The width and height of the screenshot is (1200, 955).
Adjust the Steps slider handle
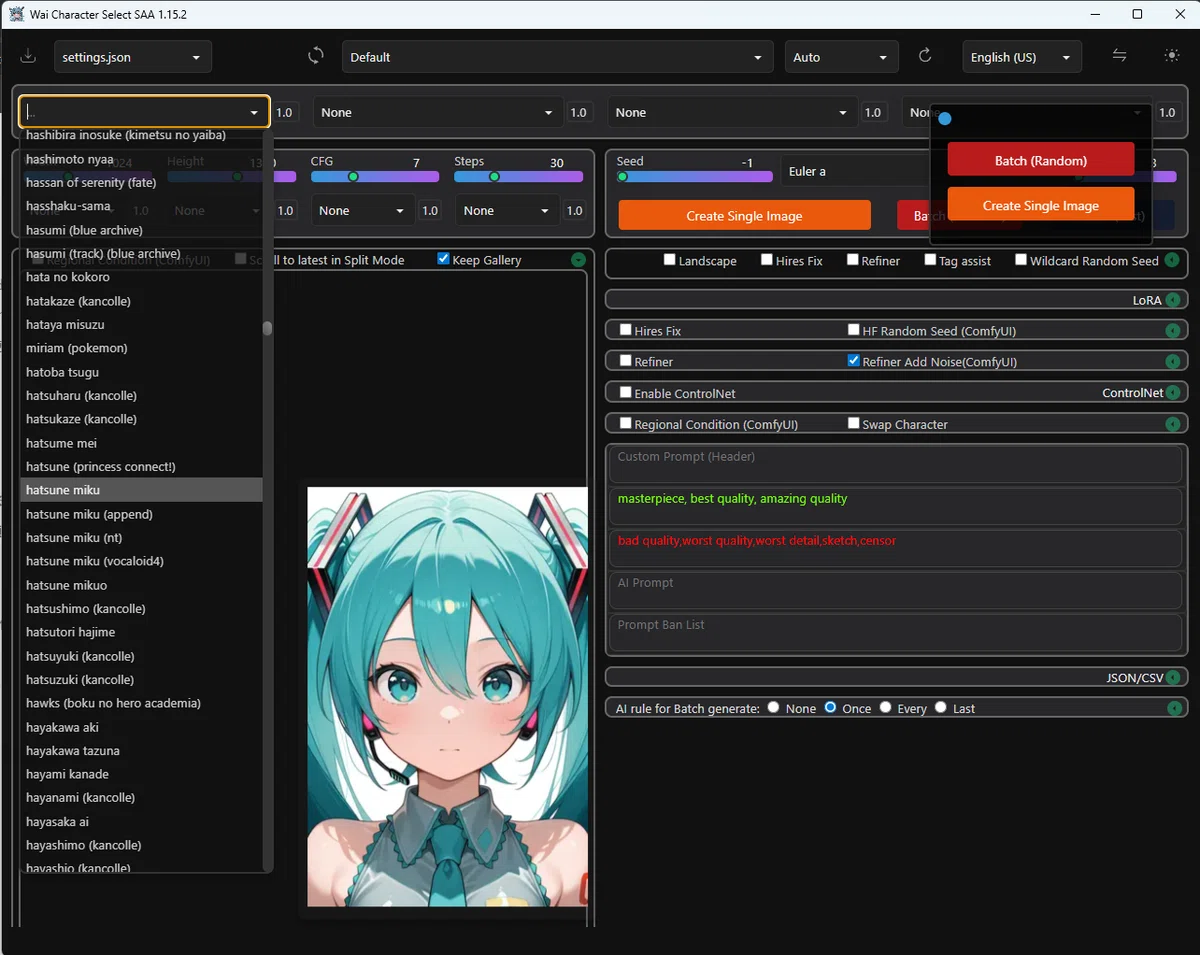[494, 176]
